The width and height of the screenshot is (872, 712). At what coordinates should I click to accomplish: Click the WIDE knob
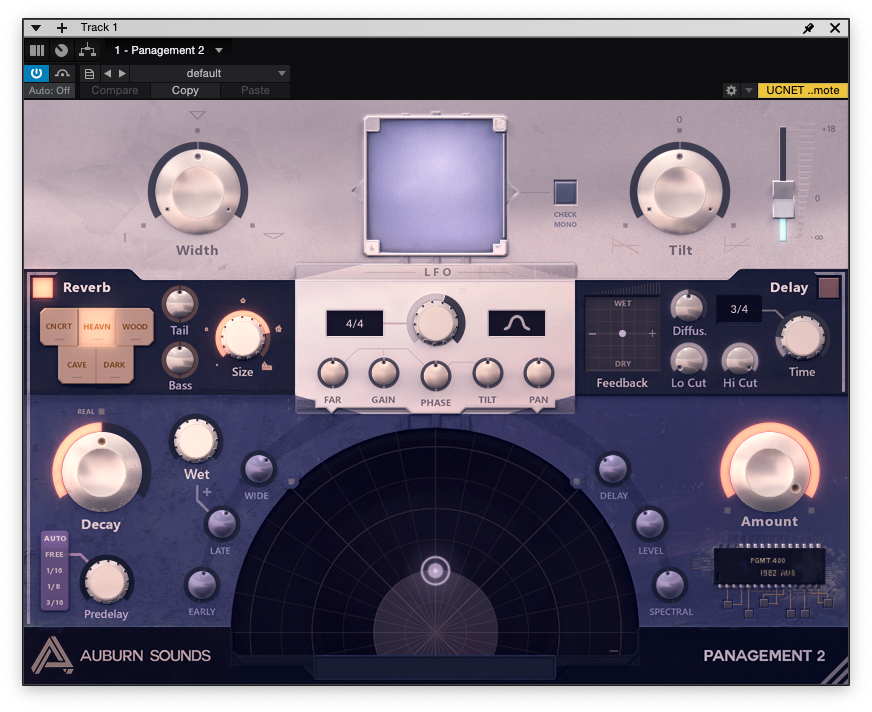[x=259, y=468]
